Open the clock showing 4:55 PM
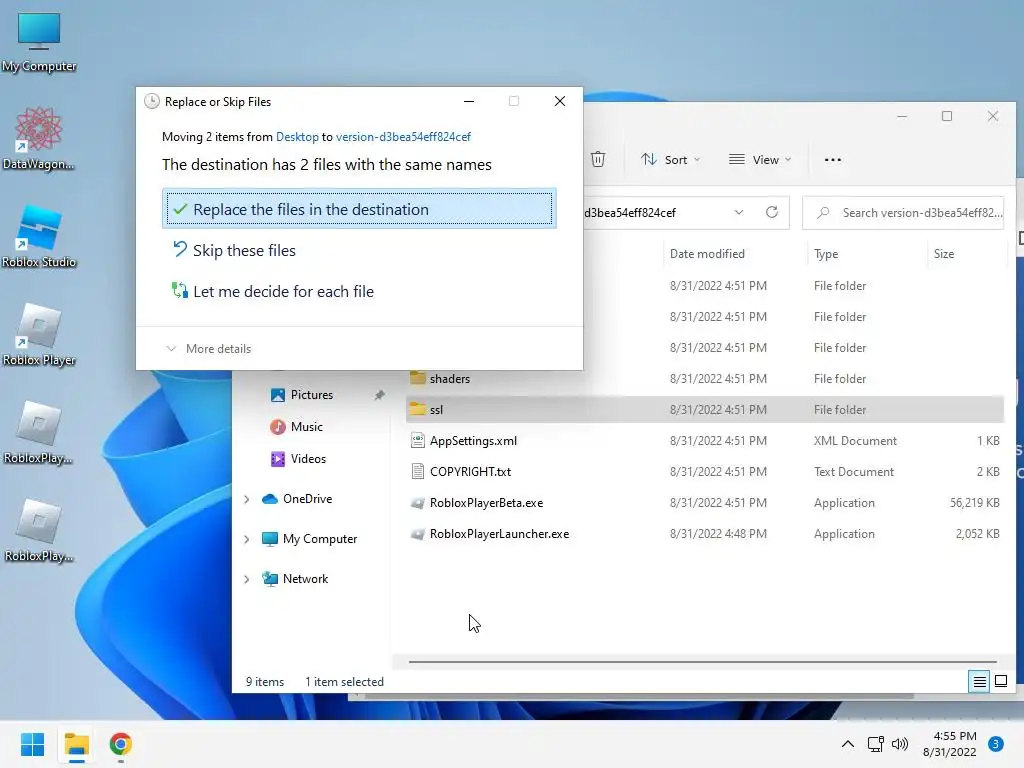 coord(950,744)
